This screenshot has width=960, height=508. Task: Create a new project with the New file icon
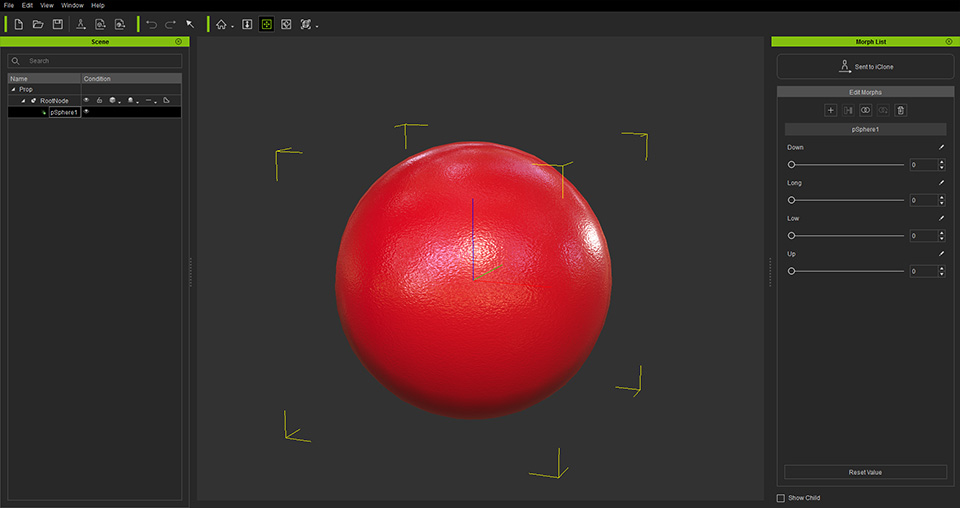[x=18, y=24]
